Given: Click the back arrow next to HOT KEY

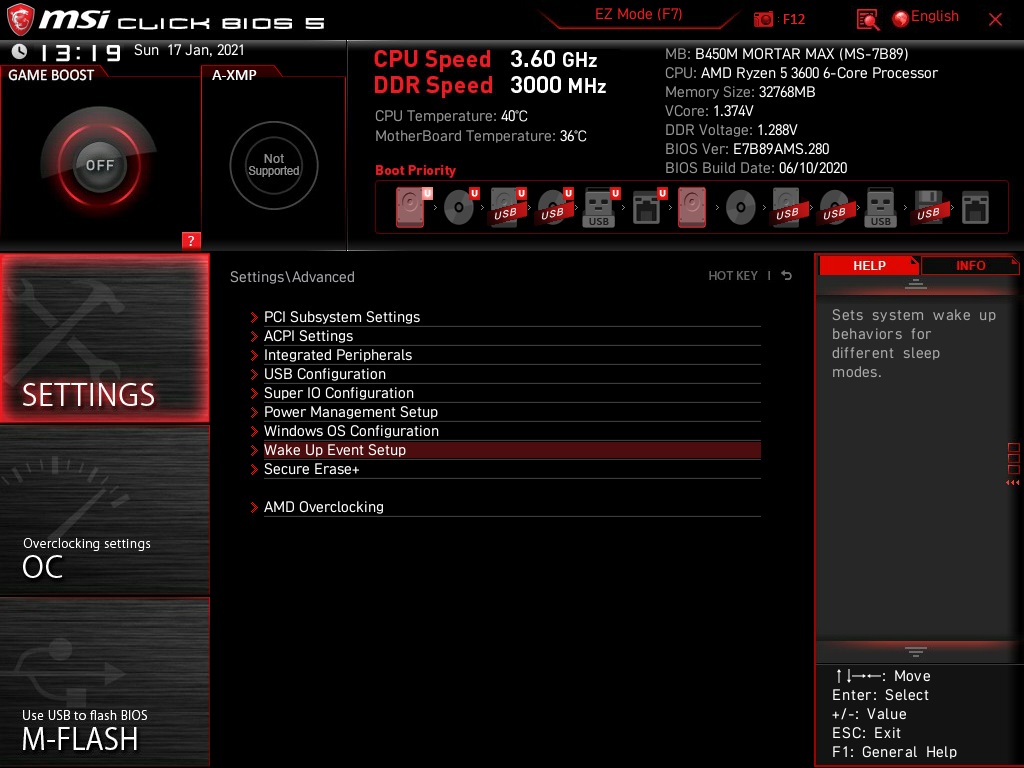Looking at the screenshot, I should [x=787, y=276].
